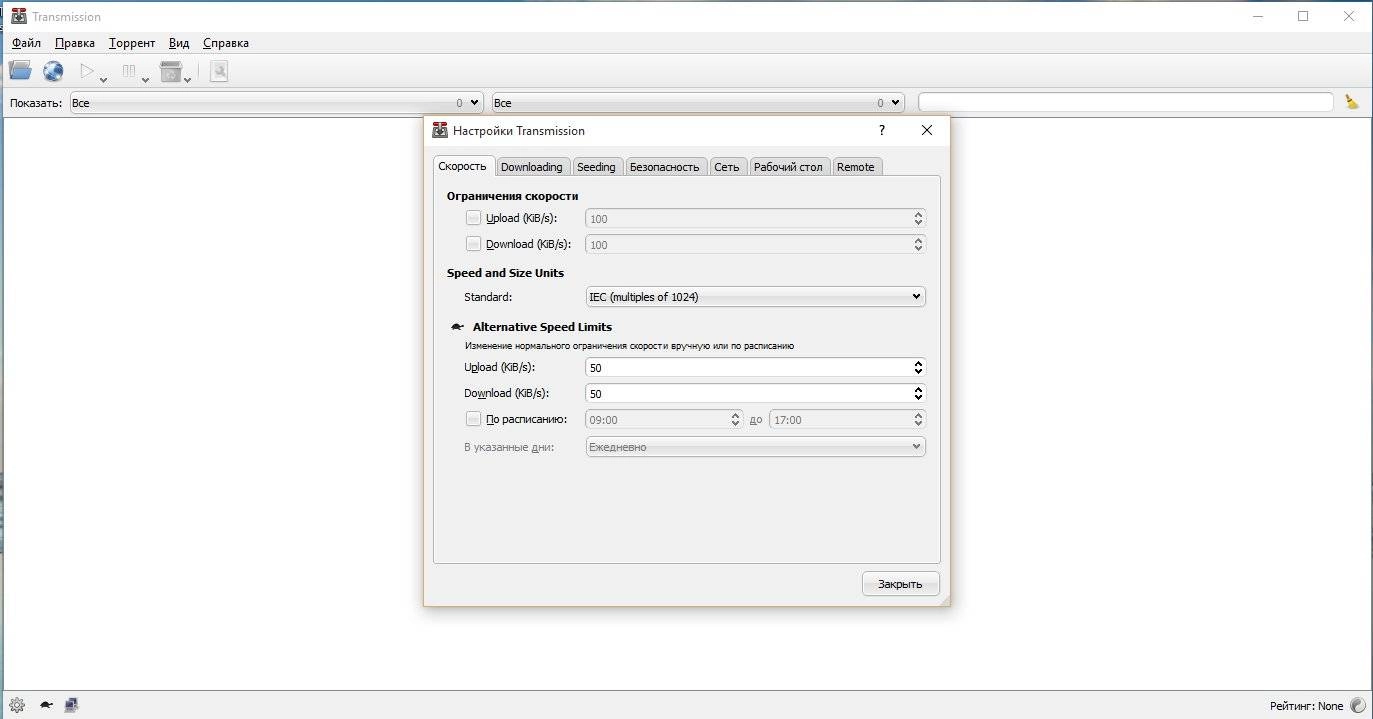Open the first Показать filter combo box
The height and width of the screenshot is (719, 1373).
pyautogui.click(x=277, y=102)
